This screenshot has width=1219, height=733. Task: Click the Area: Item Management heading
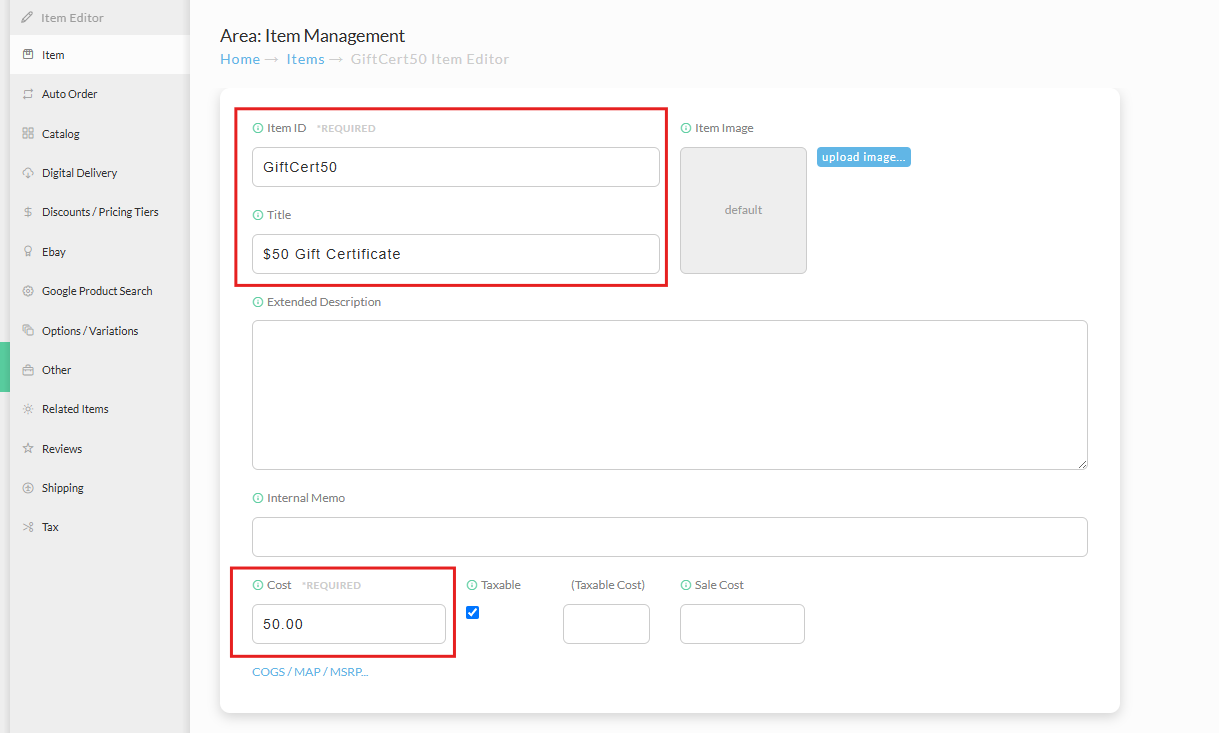pyautogui.click(x=313, y=36)
